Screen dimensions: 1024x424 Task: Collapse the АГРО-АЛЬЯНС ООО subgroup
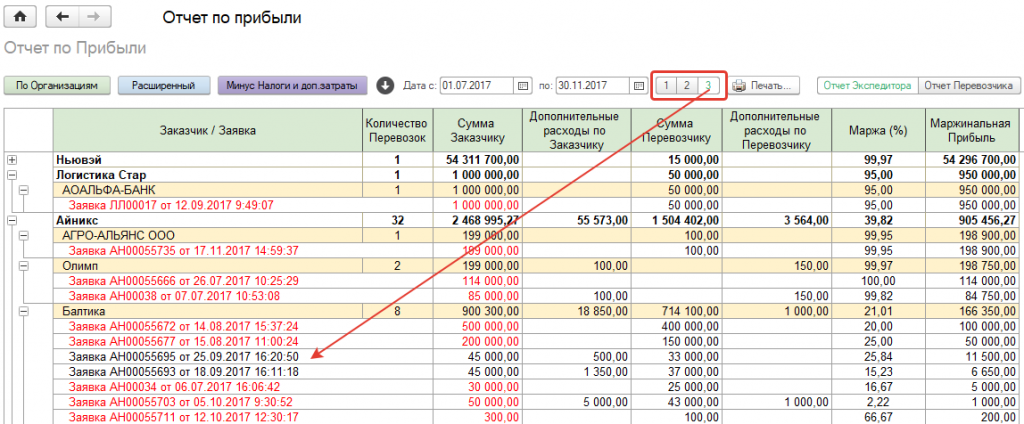24,236
